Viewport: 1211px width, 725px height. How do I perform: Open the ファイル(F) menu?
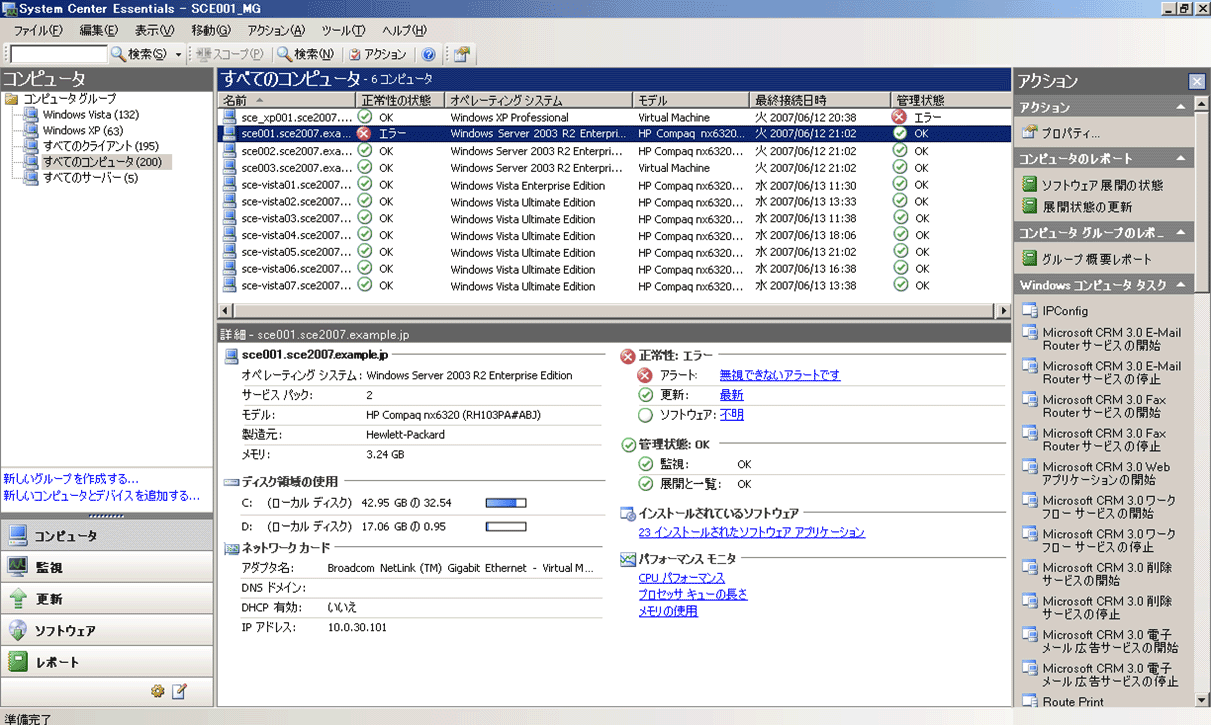click(38, 31)
